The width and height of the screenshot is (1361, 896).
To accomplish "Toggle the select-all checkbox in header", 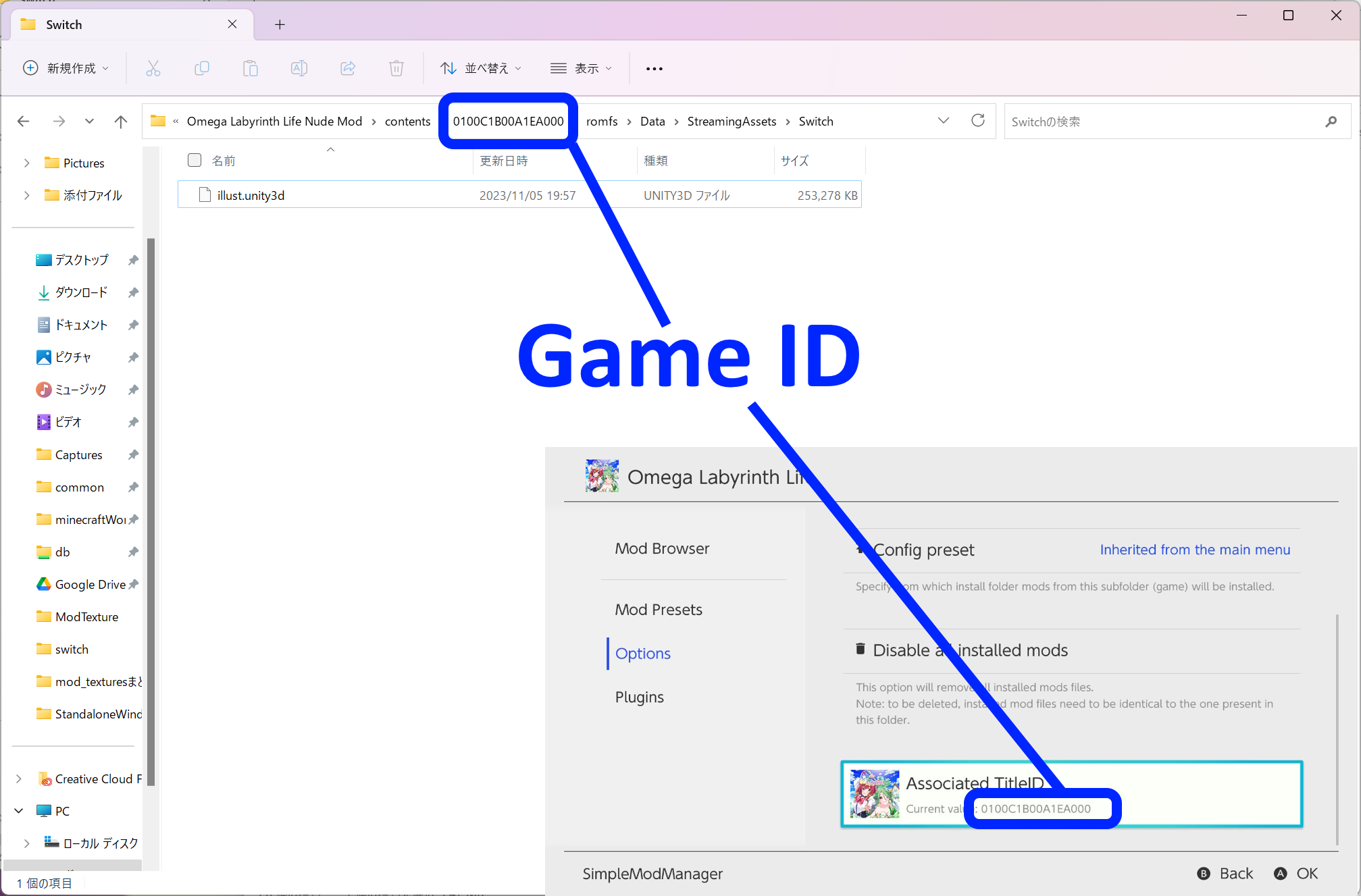I will pos(195,160).
